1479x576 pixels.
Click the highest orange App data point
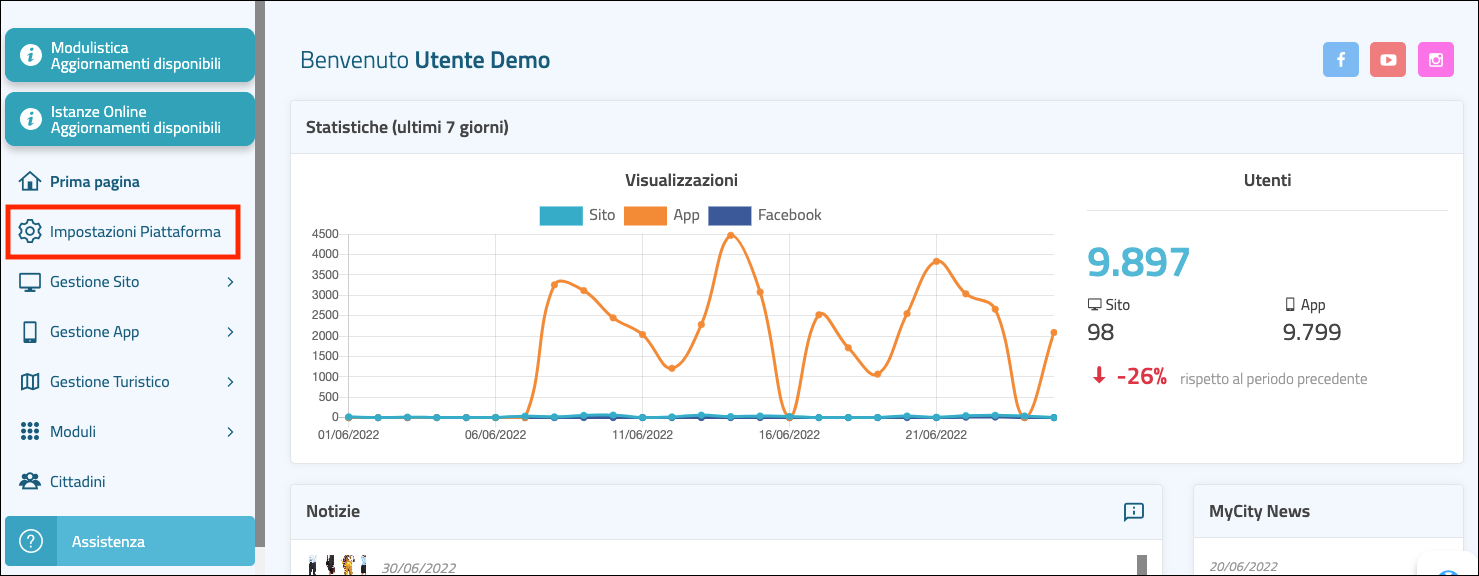click(730, 236)
